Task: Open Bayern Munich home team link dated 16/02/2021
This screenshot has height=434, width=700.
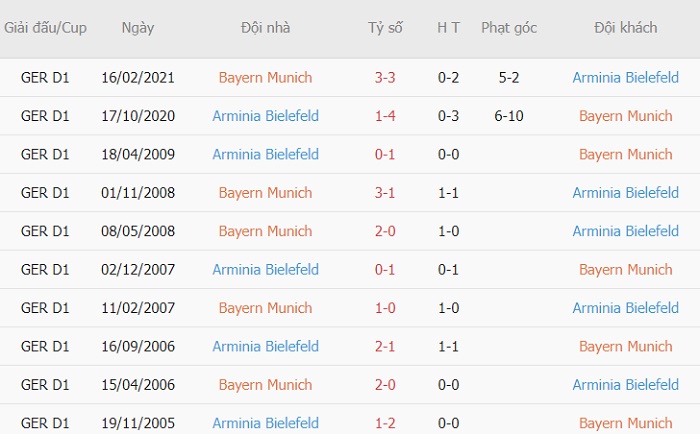Action: [265, 78]
